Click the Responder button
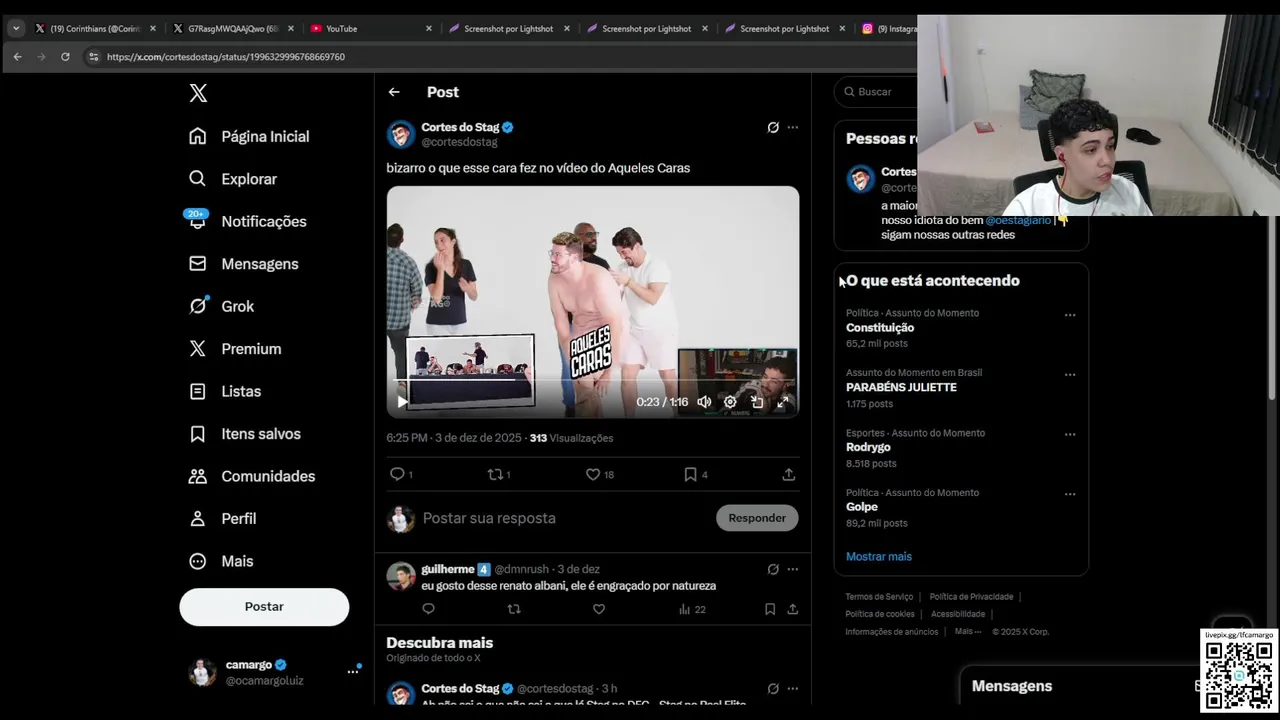 coord(757,518)
